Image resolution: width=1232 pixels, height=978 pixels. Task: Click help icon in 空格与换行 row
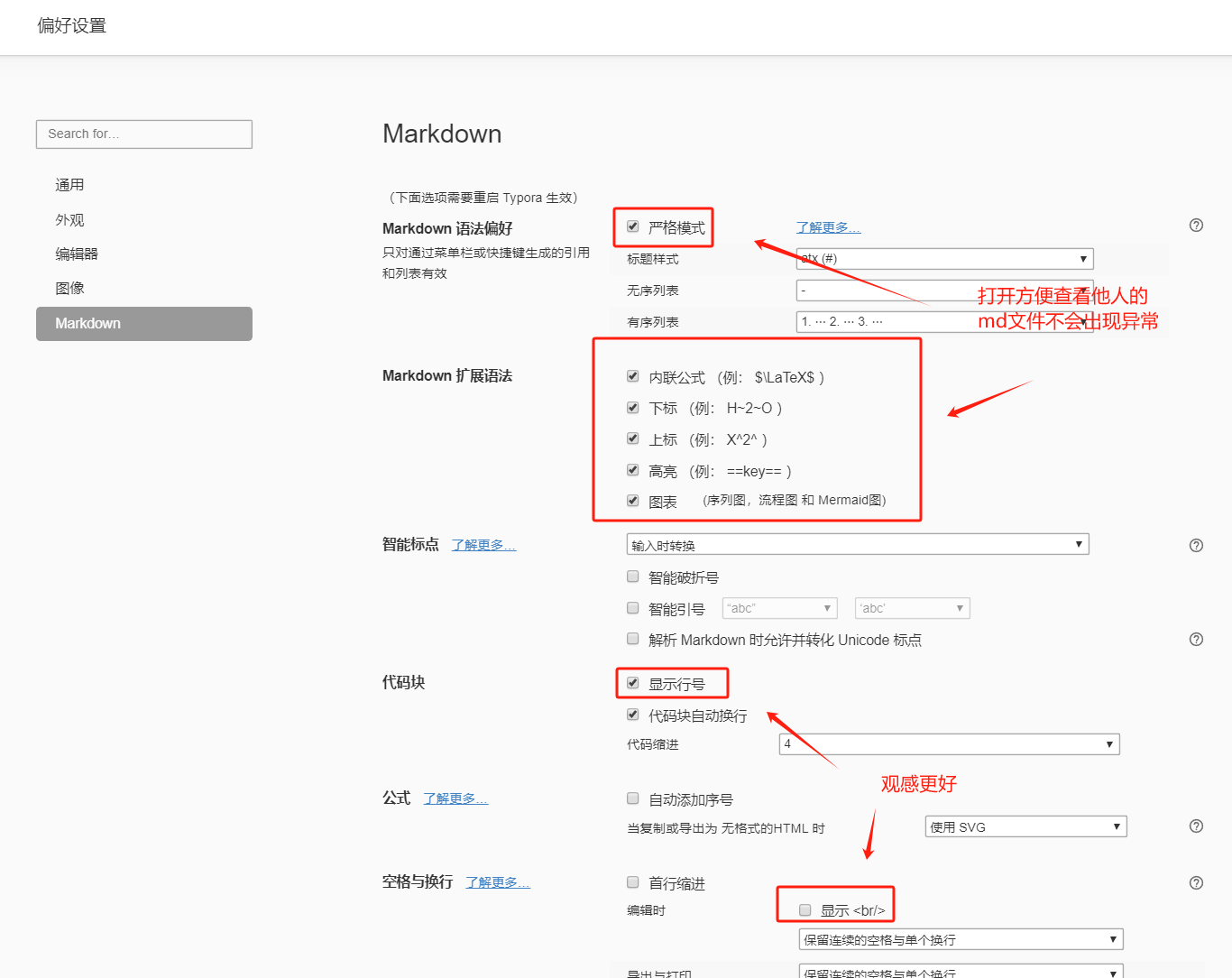(1196, 883)
